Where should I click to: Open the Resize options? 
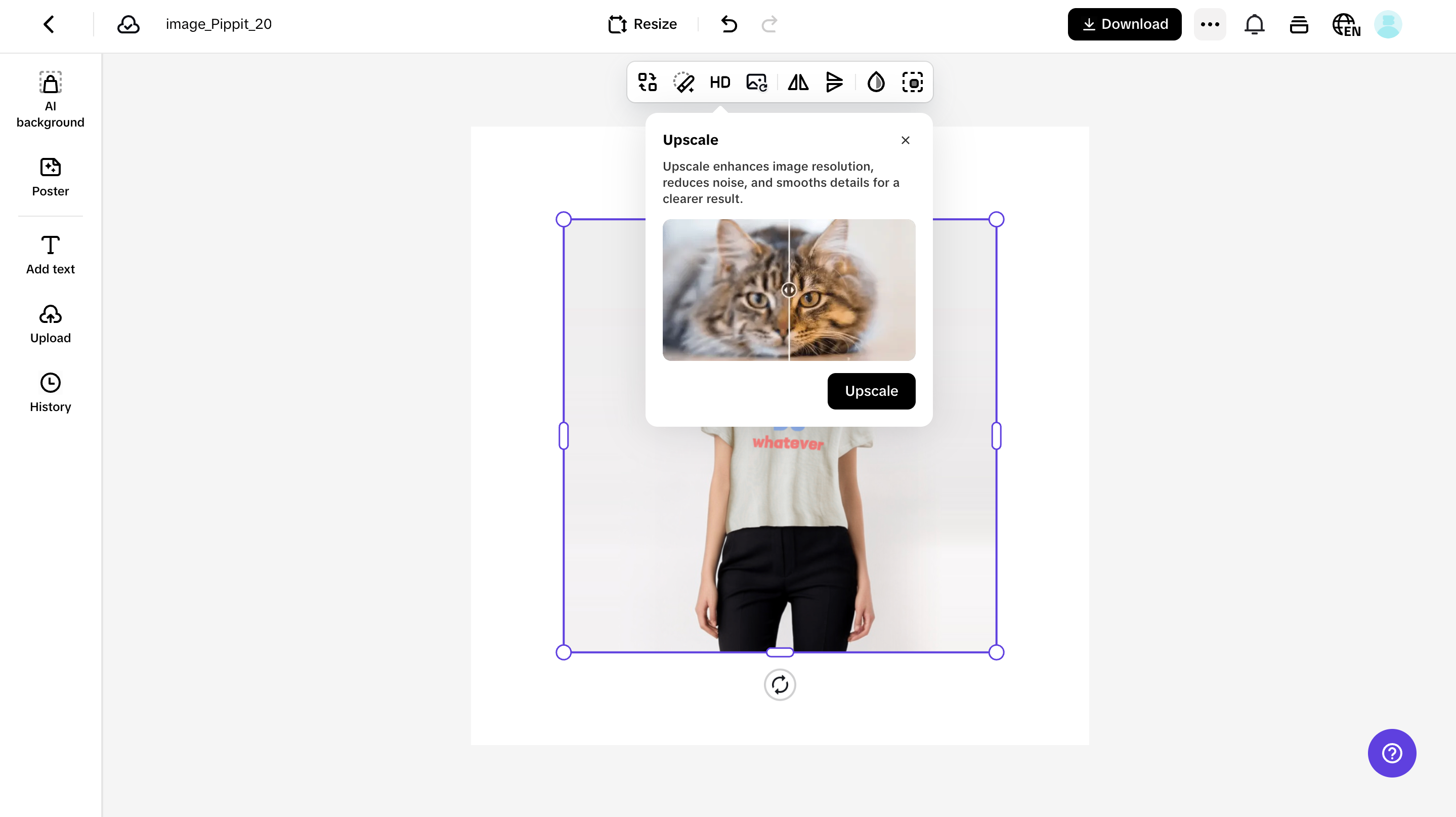click(x=642, y=24)
